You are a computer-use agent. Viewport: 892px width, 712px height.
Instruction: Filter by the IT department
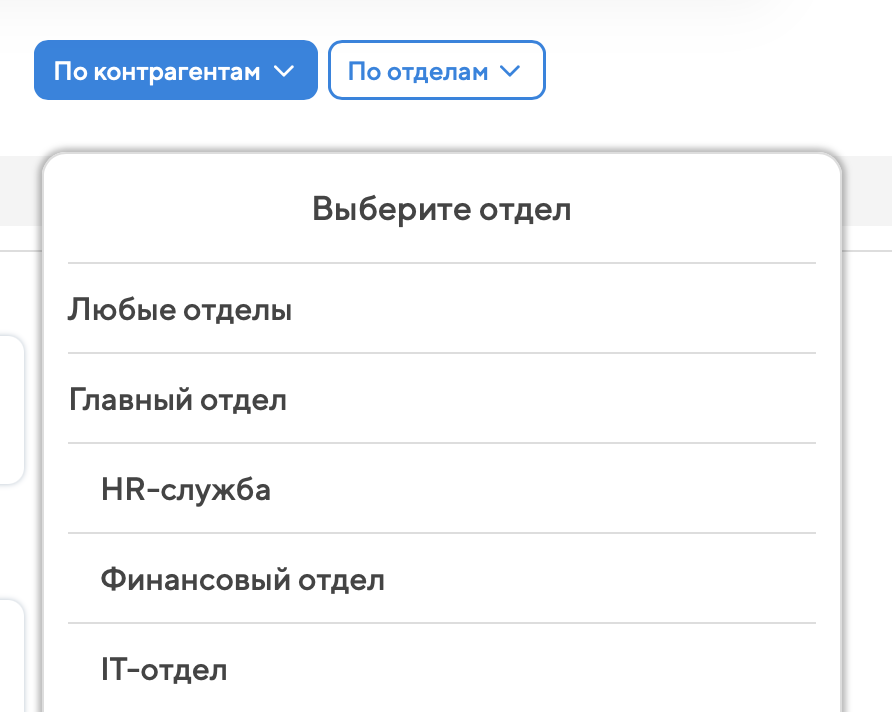tap(164, 669)
